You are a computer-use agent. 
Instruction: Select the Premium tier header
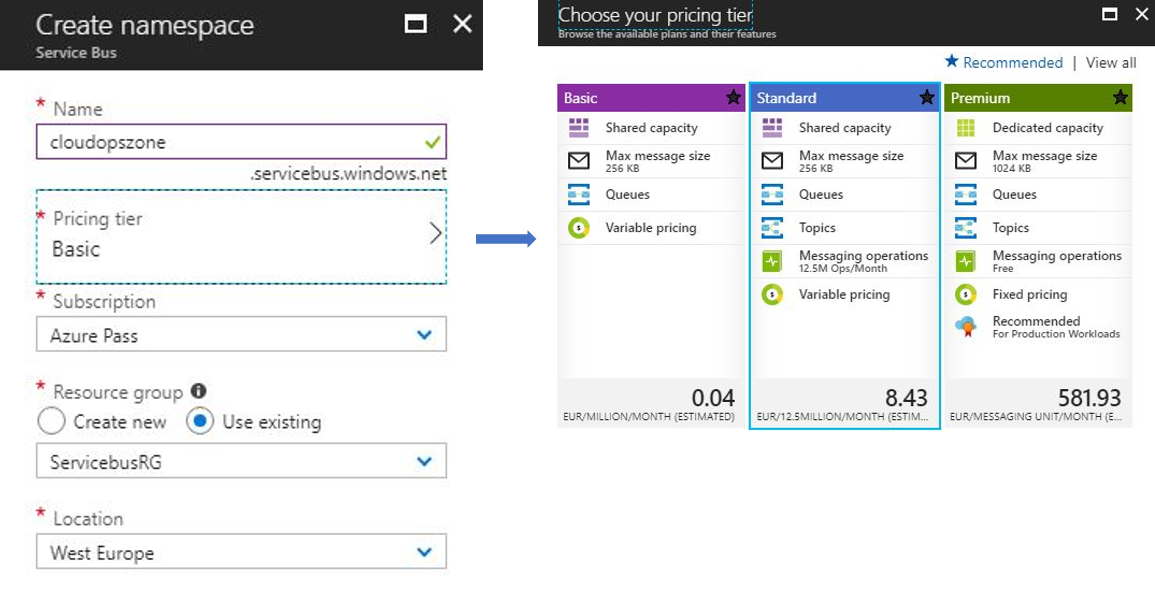[x=1038, y=97]
